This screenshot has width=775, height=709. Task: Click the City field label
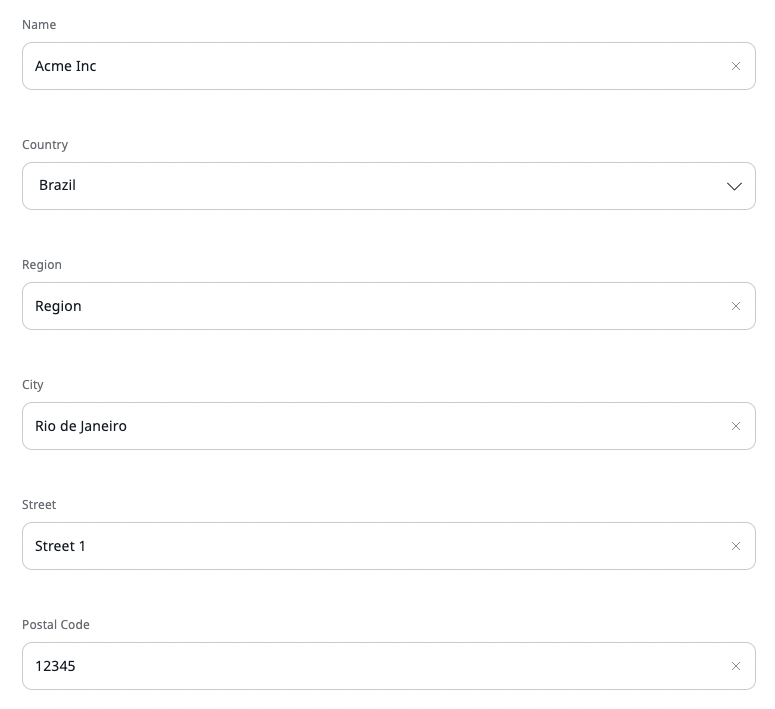(33, 384)
